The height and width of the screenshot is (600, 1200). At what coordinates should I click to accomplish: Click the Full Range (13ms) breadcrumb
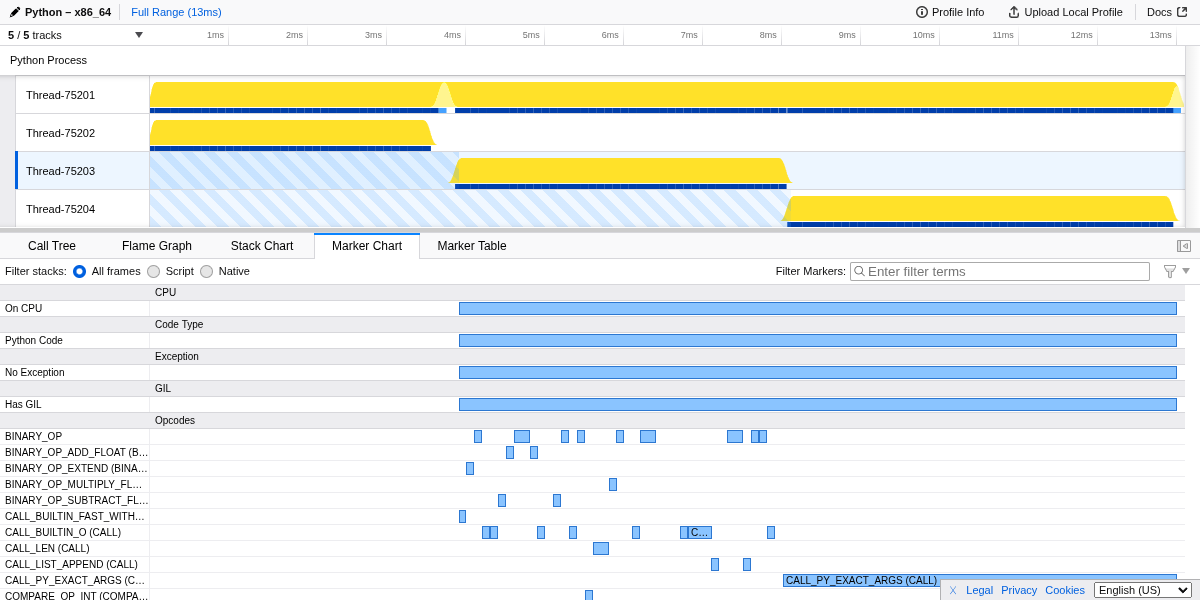[x=176, y=12]
